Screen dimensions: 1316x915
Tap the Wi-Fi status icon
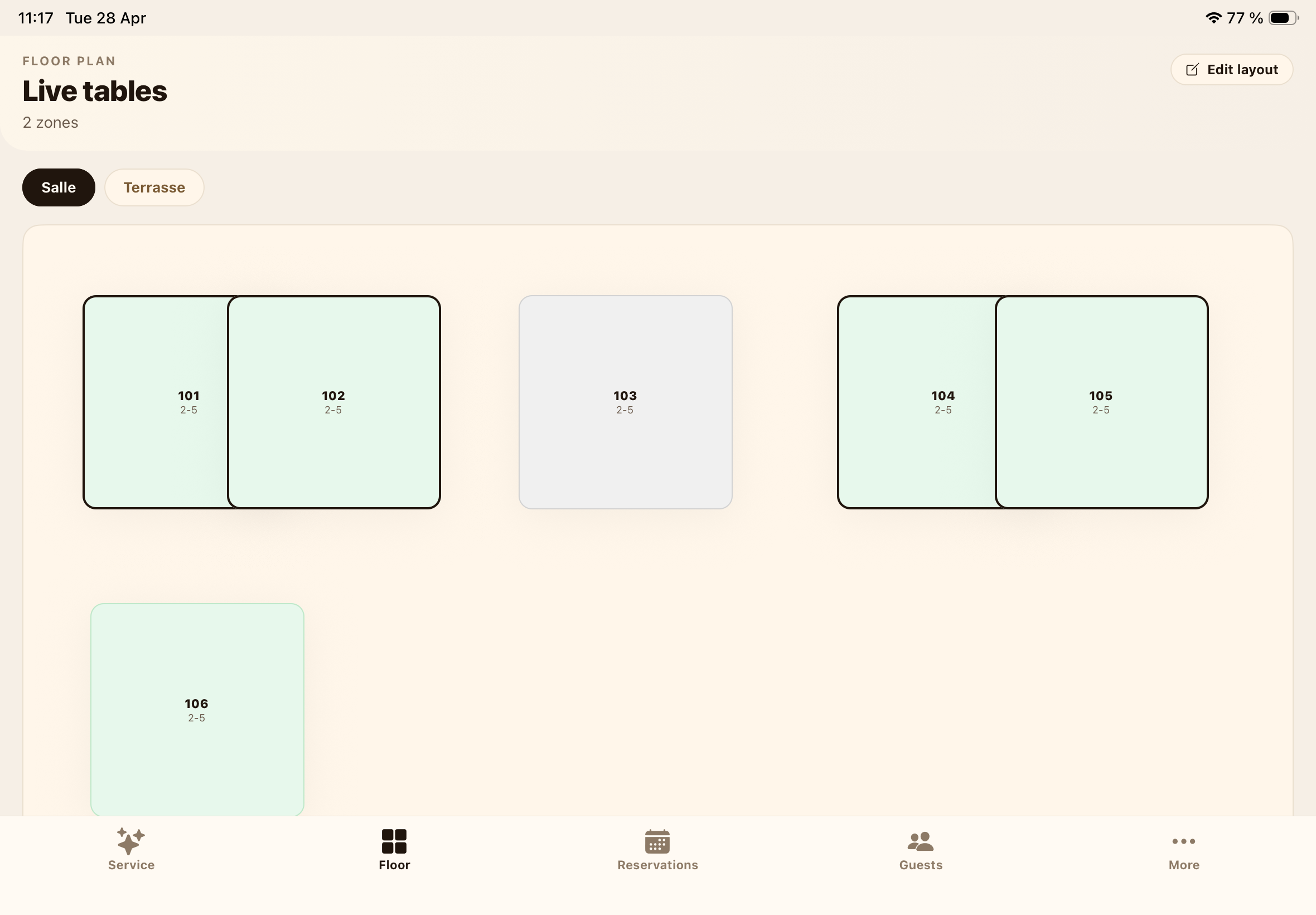(1213, 18)
